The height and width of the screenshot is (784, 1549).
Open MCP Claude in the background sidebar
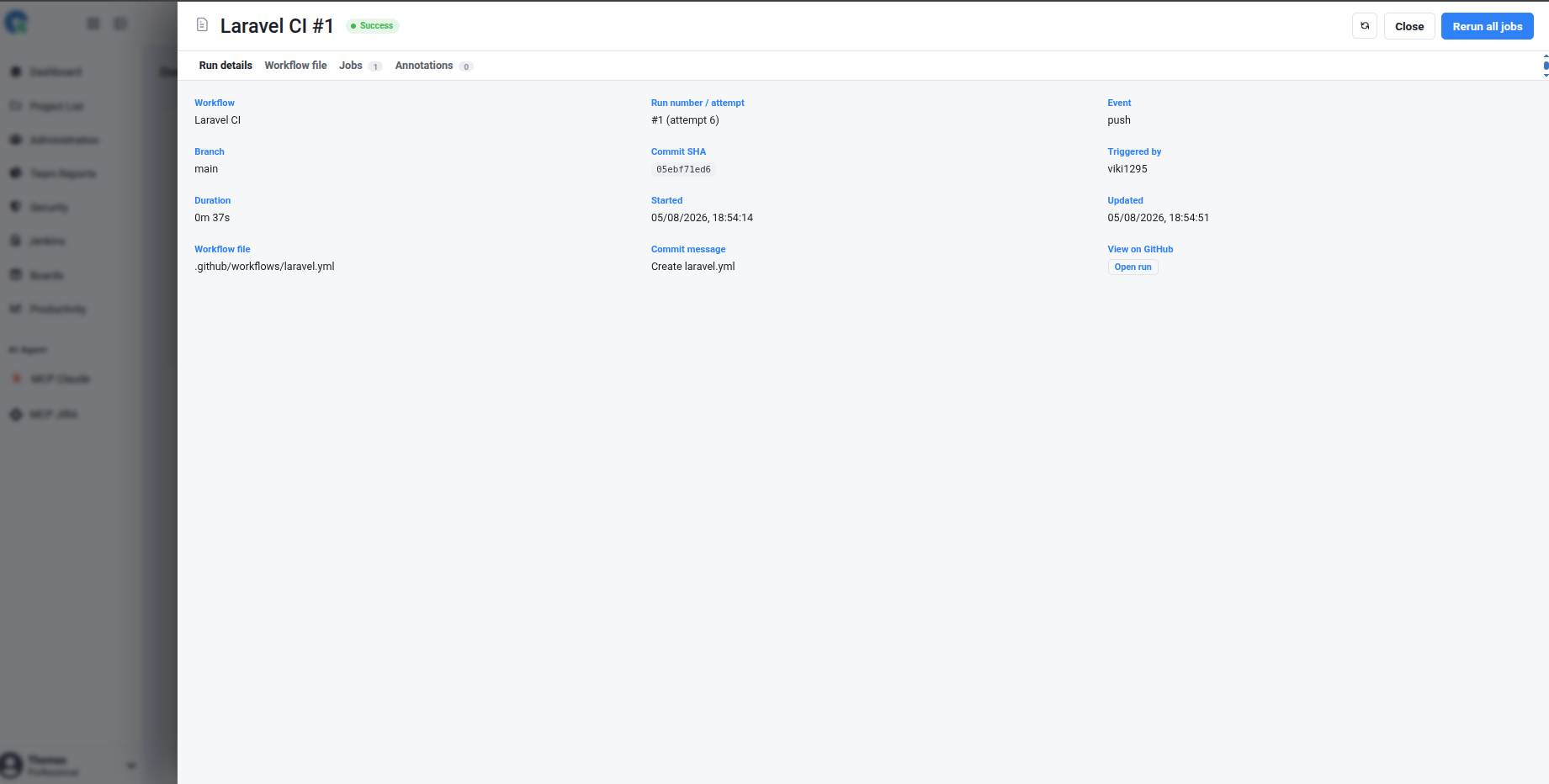60,379
